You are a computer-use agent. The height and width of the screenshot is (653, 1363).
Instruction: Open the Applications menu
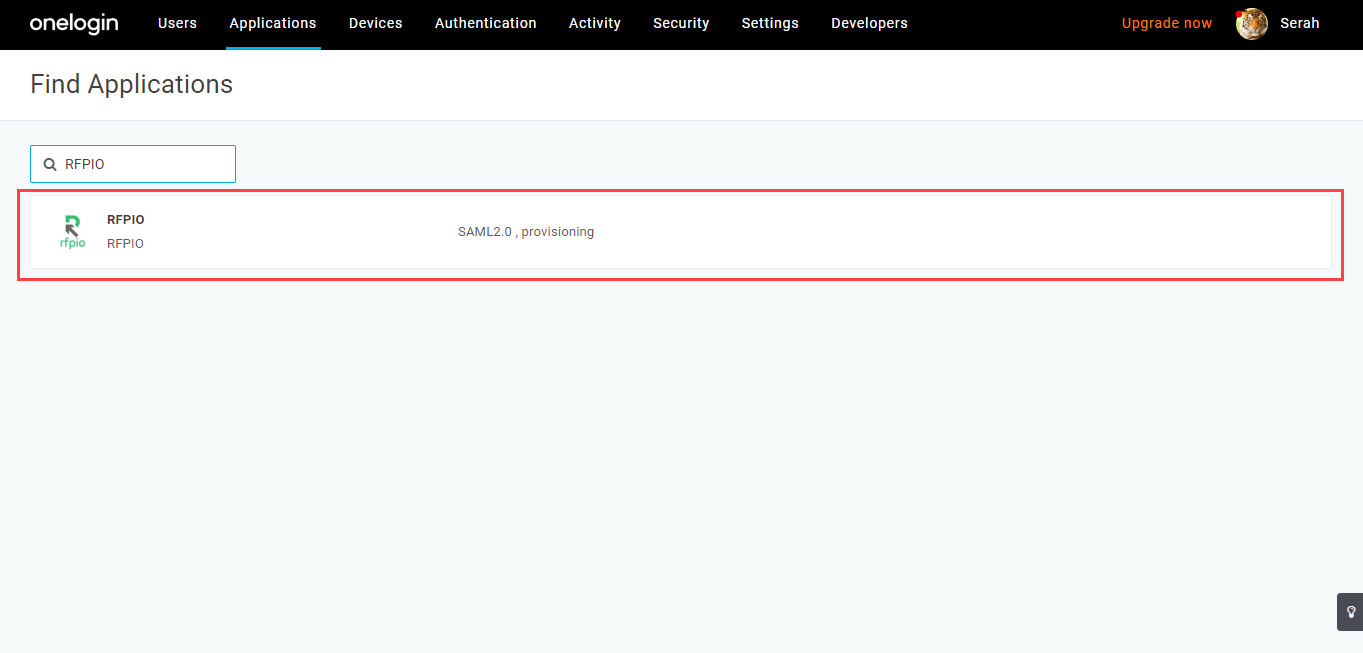[273, 23]
